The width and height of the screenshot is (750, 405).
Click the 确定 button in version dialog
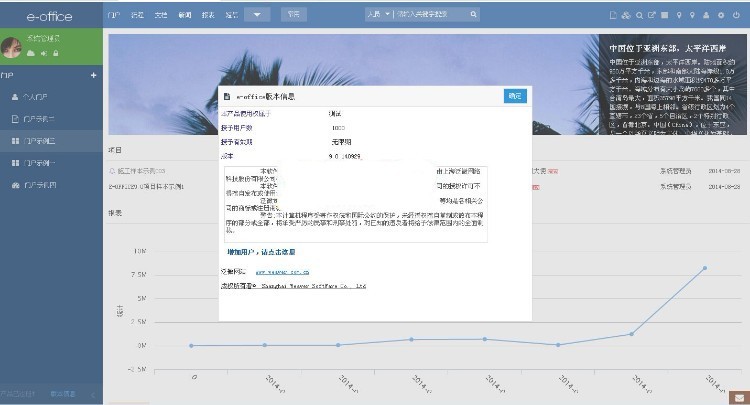514,96
